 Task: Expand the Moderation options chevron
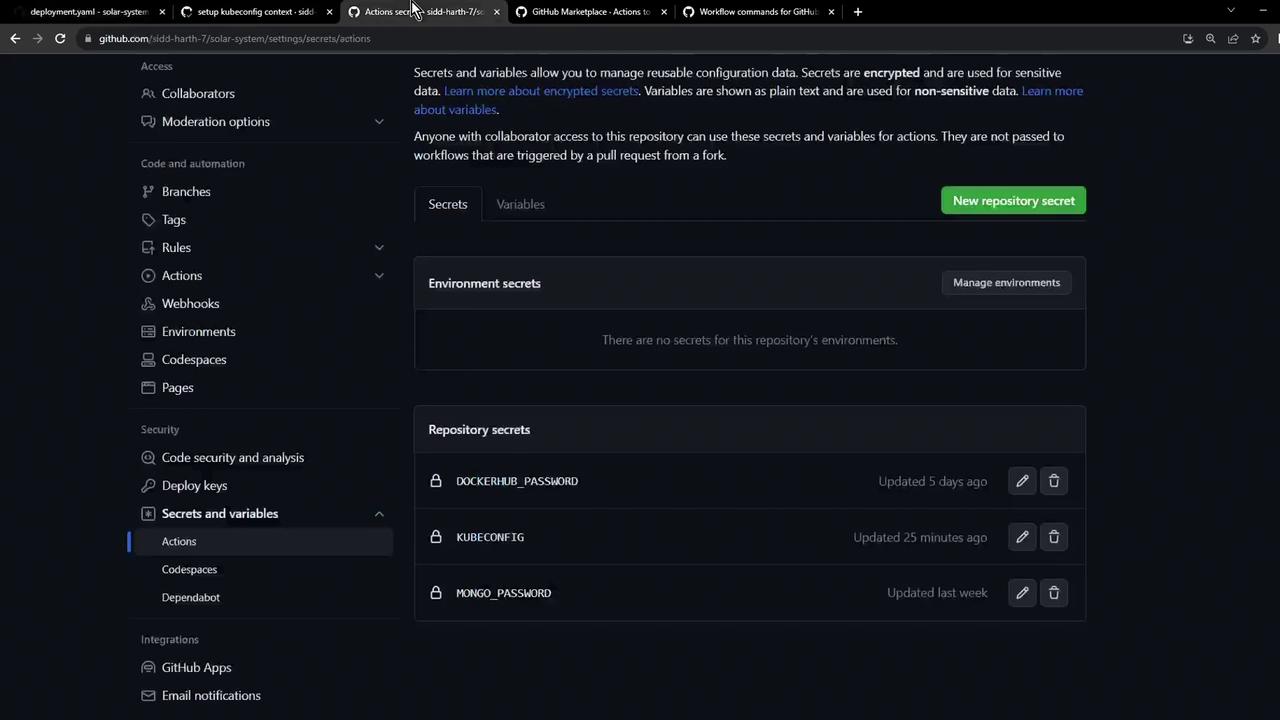379,122
